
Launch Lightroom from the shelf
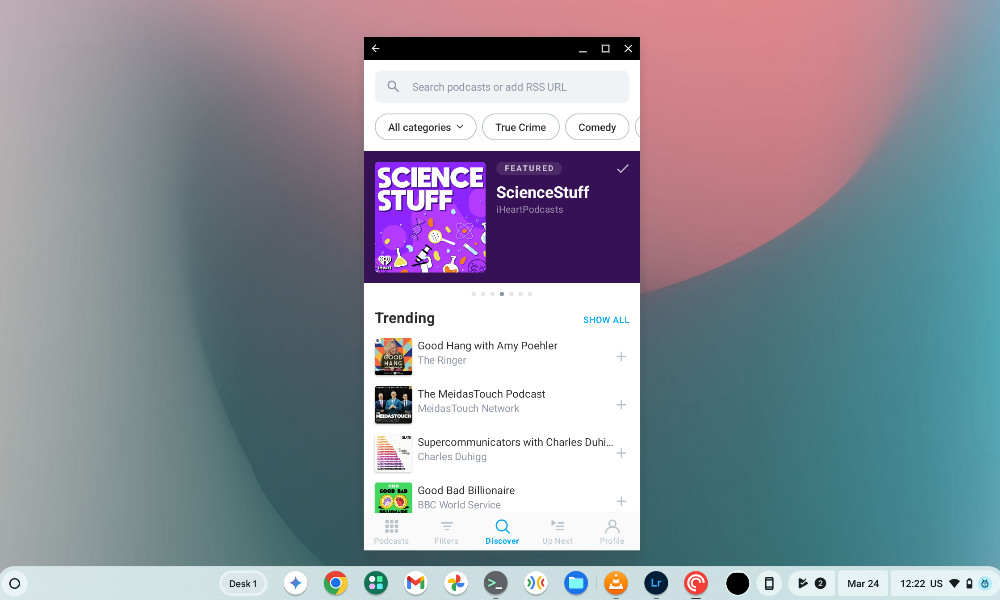(x=656, y=583)
